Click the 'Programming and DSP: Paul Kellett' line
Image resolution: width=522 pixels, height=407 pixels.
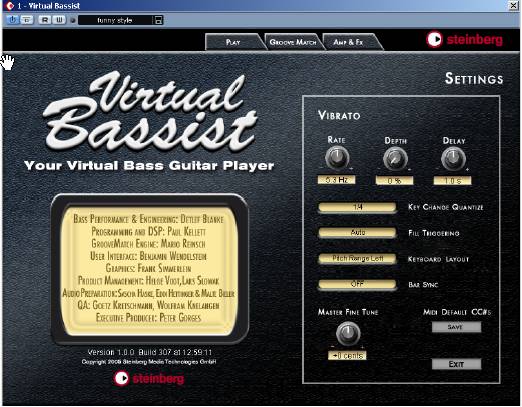click(x=149, y=231)
